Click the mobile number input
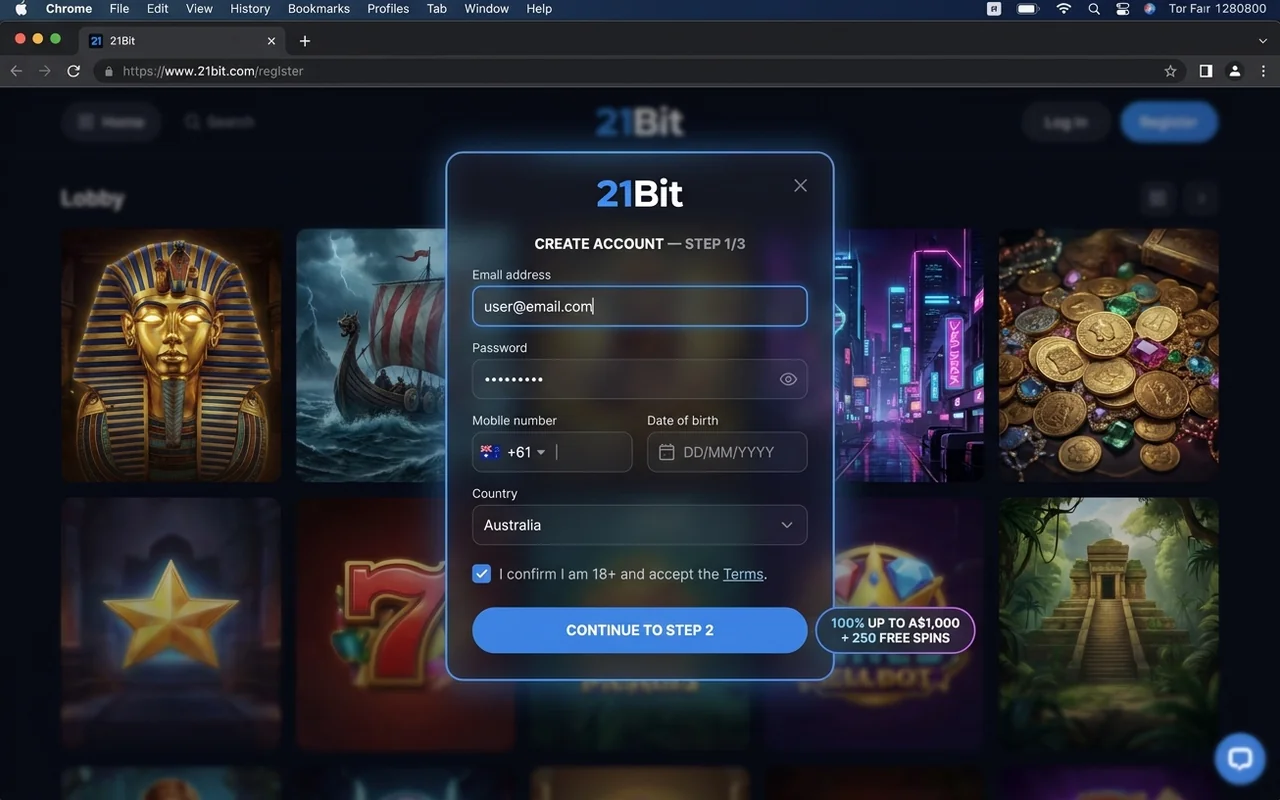The width and height of the screenshot is (1280, 800). pyautogui.click(x=591, y=452)
